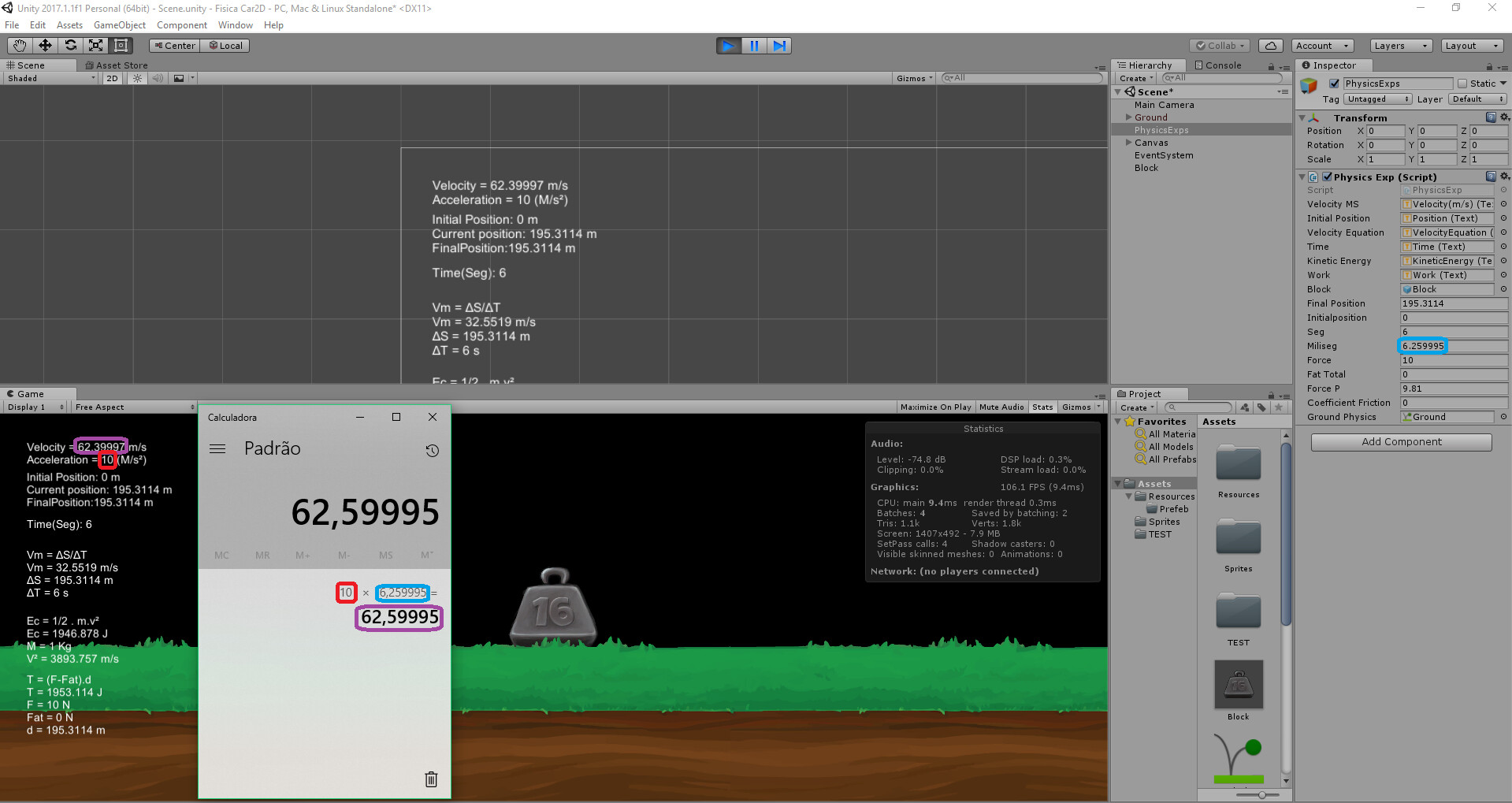The height and width of the screenshot is (803, 1512).
Task: Open the Layout dropdown
Action: coord(1472,45)
